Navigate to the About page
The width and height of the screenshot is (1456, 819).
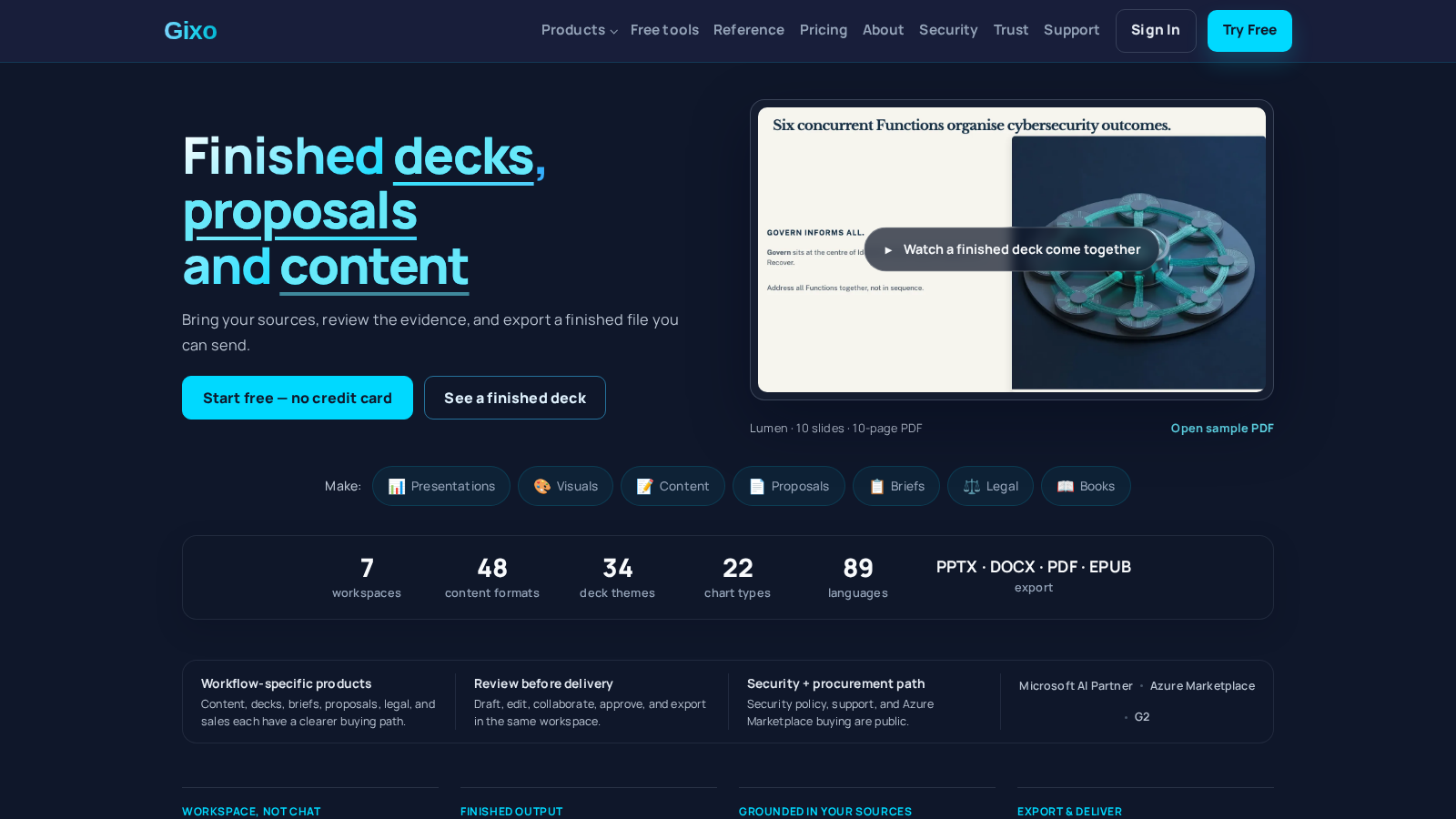pyautogui.click(x=883, y=30)
